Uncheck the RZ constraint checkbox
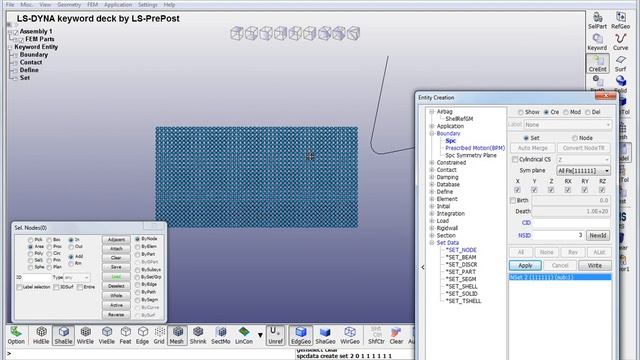This screenshot has height=360, width=640. [602, 190]
